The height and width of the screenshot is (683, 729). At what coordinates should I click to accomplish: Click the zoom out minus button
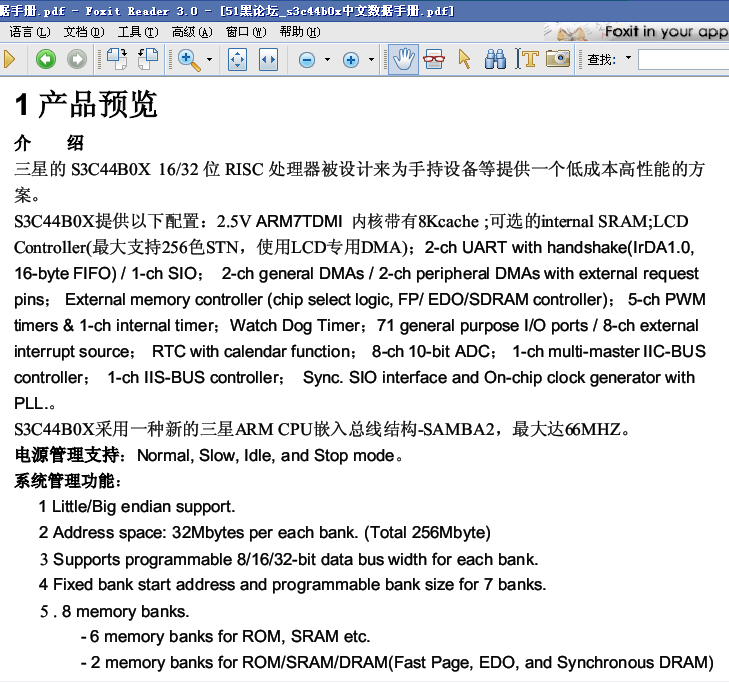click(x=307, y=60)
